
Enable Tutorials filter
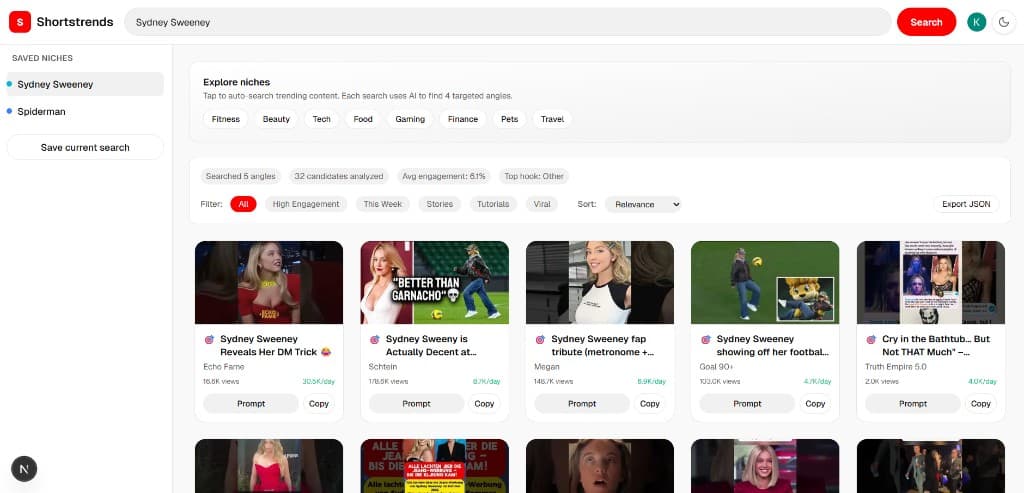[493, 204]
